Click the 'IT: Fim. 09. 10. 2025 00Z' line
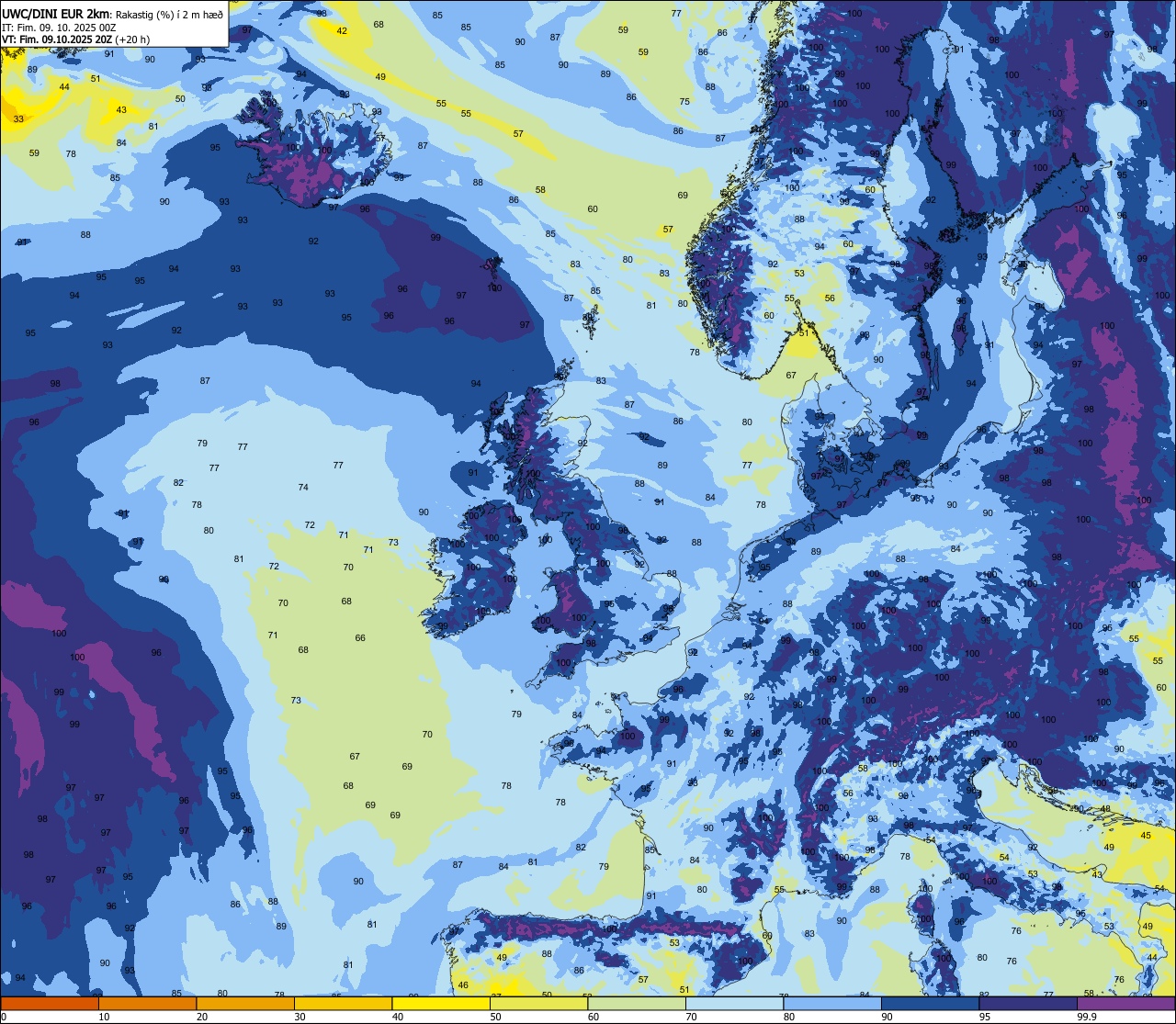1176x1024 pixels. pyautogui.click(x=59, y=27)
